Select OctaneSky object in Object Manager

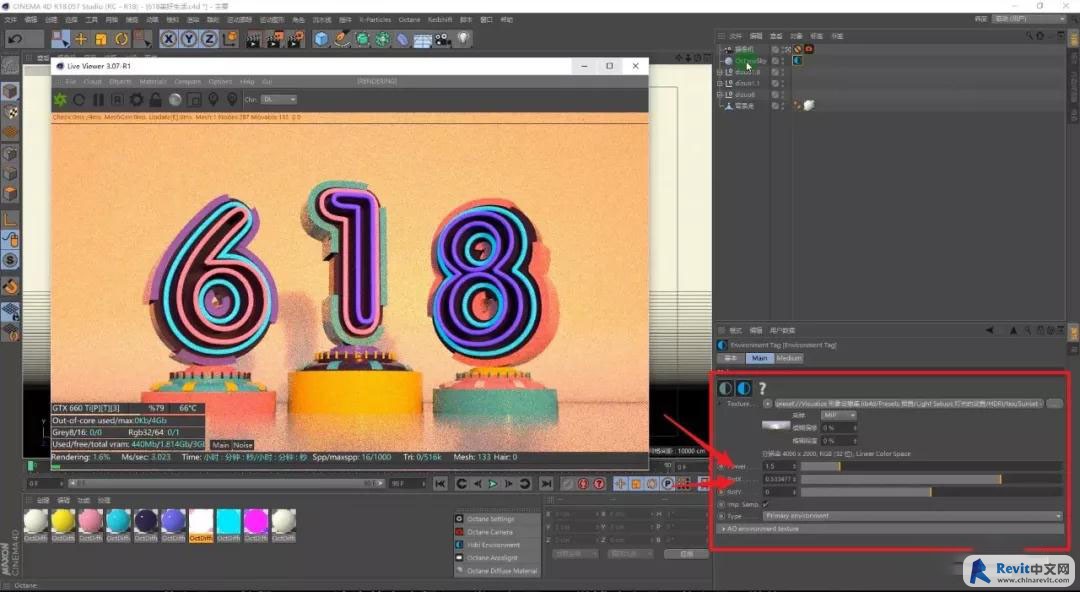(751, 61)
